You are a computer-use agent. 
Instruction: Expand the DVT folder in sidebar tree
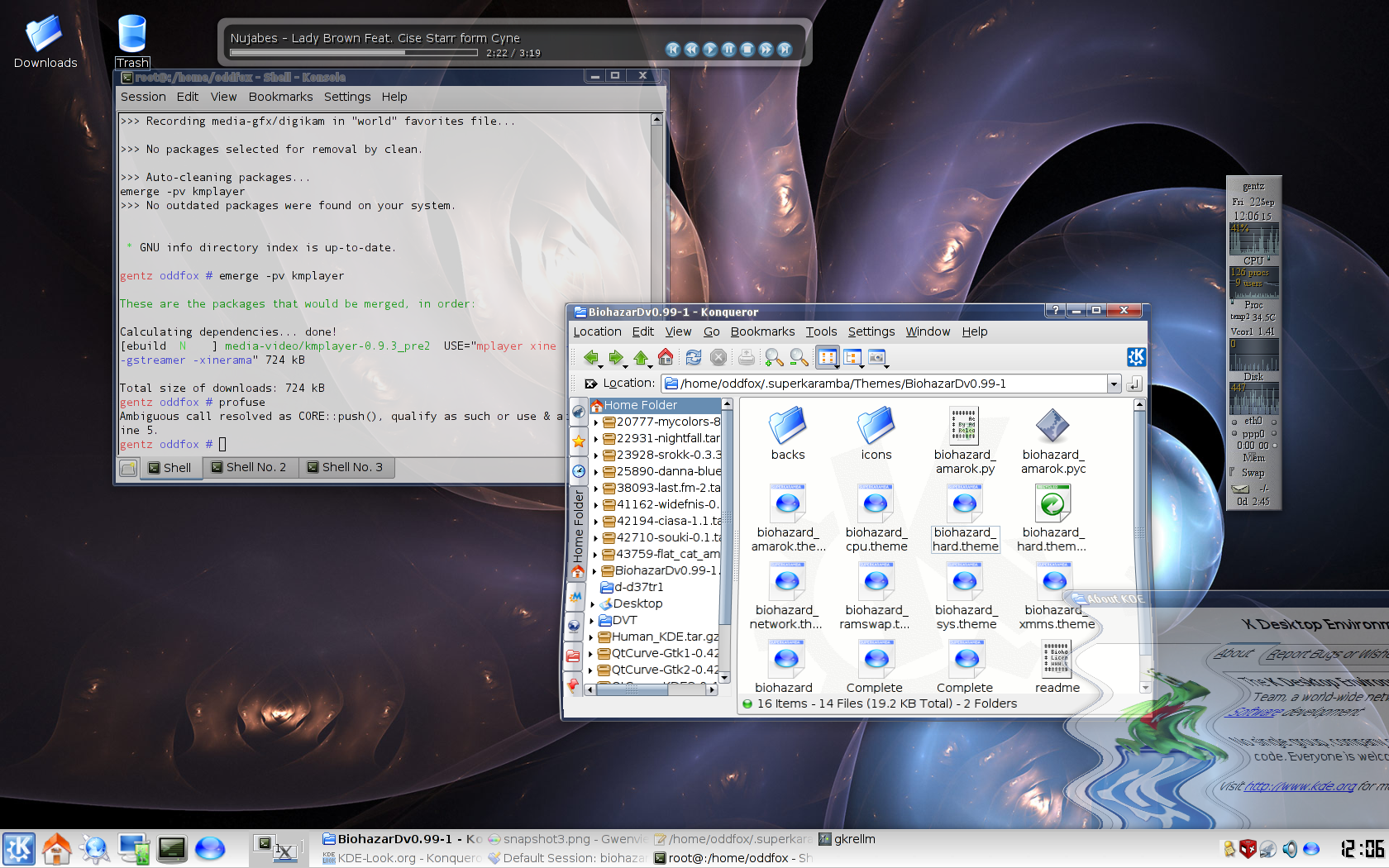pos(592,621)
